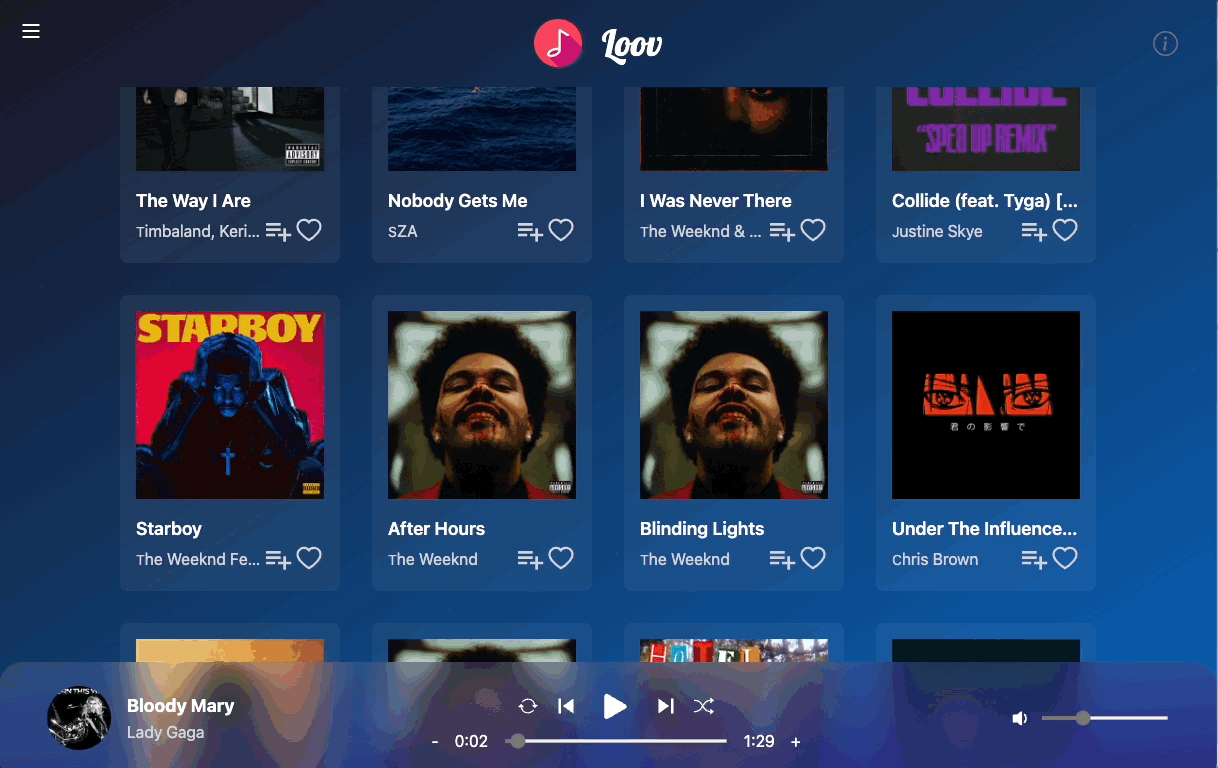
Task: Add Nobody Gets Me to playlist
Action: point(530,232)
